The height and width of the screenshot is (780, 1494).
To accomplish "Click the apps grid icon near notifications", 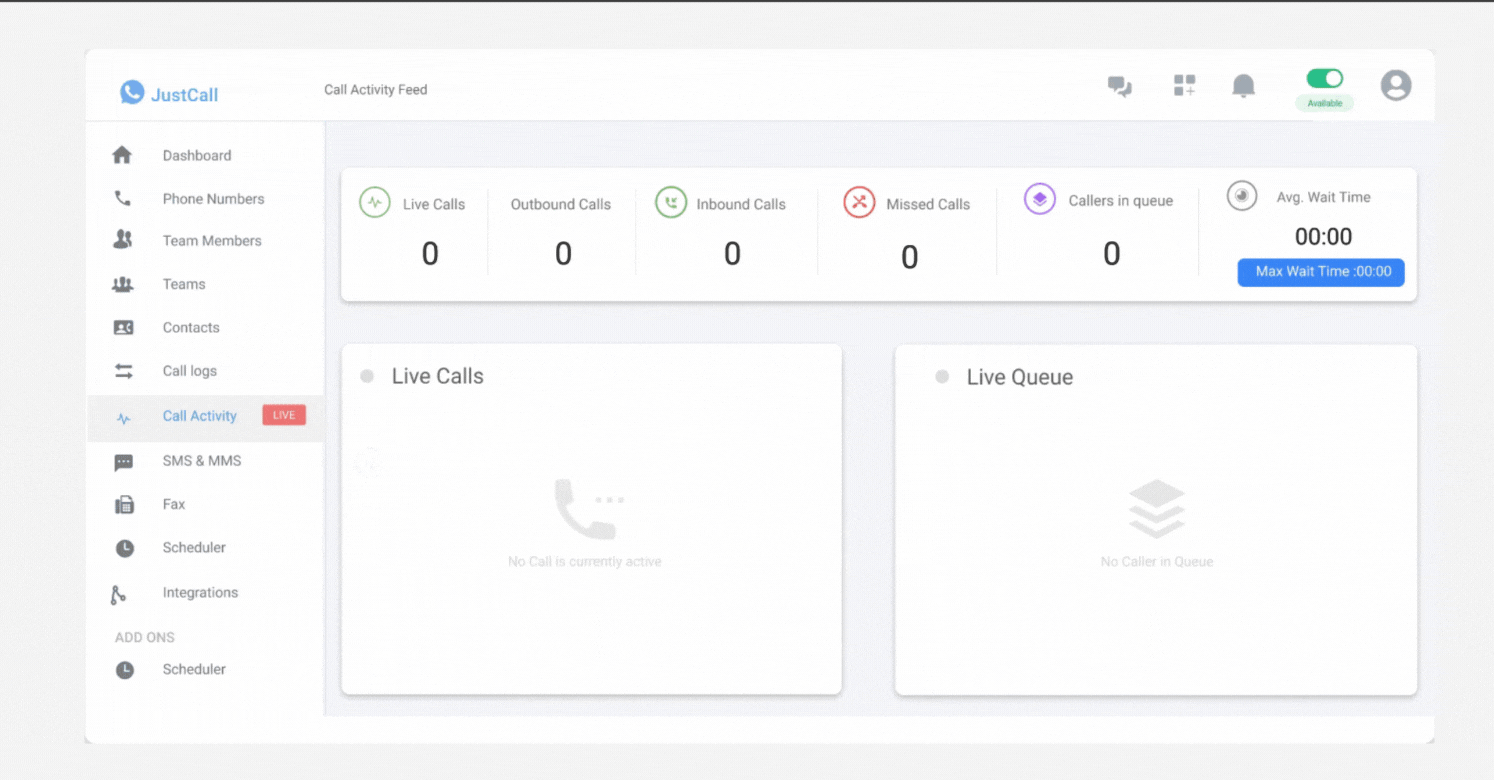I will (1184, 86).
